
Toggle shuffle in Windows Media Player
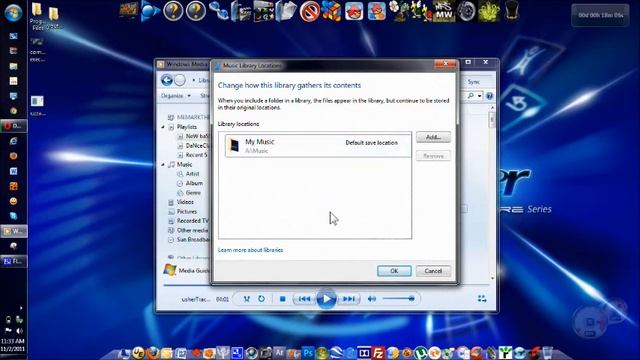pyautogui.click(x=247, y=299)
